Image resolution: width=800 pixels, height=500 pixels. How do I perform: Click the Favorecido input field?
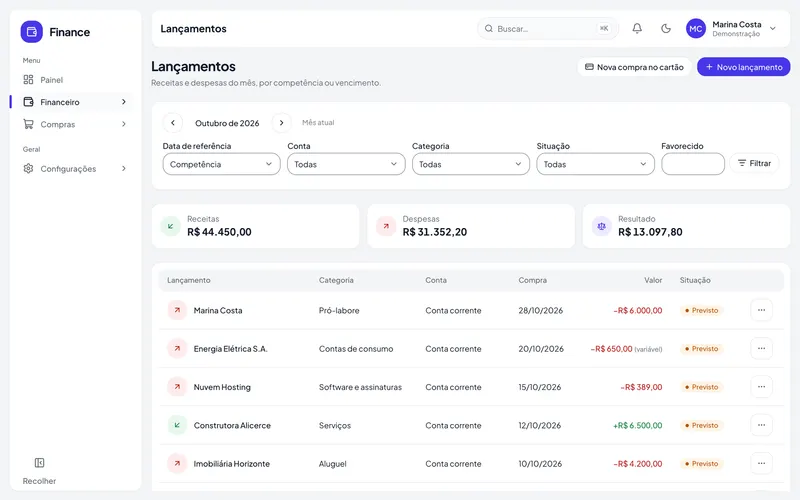click(x=693, y=164)
